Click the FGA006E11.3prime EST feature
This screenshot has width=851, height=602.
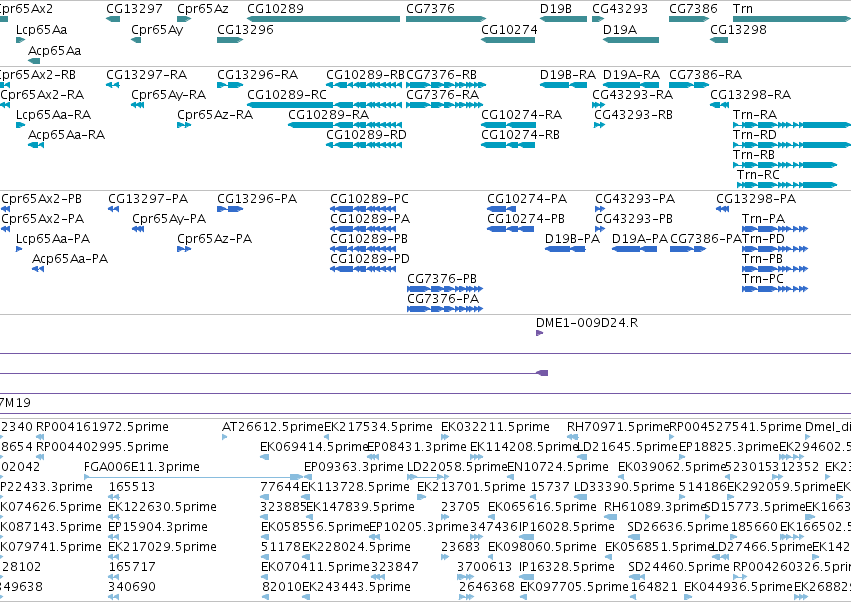[194, 477]
